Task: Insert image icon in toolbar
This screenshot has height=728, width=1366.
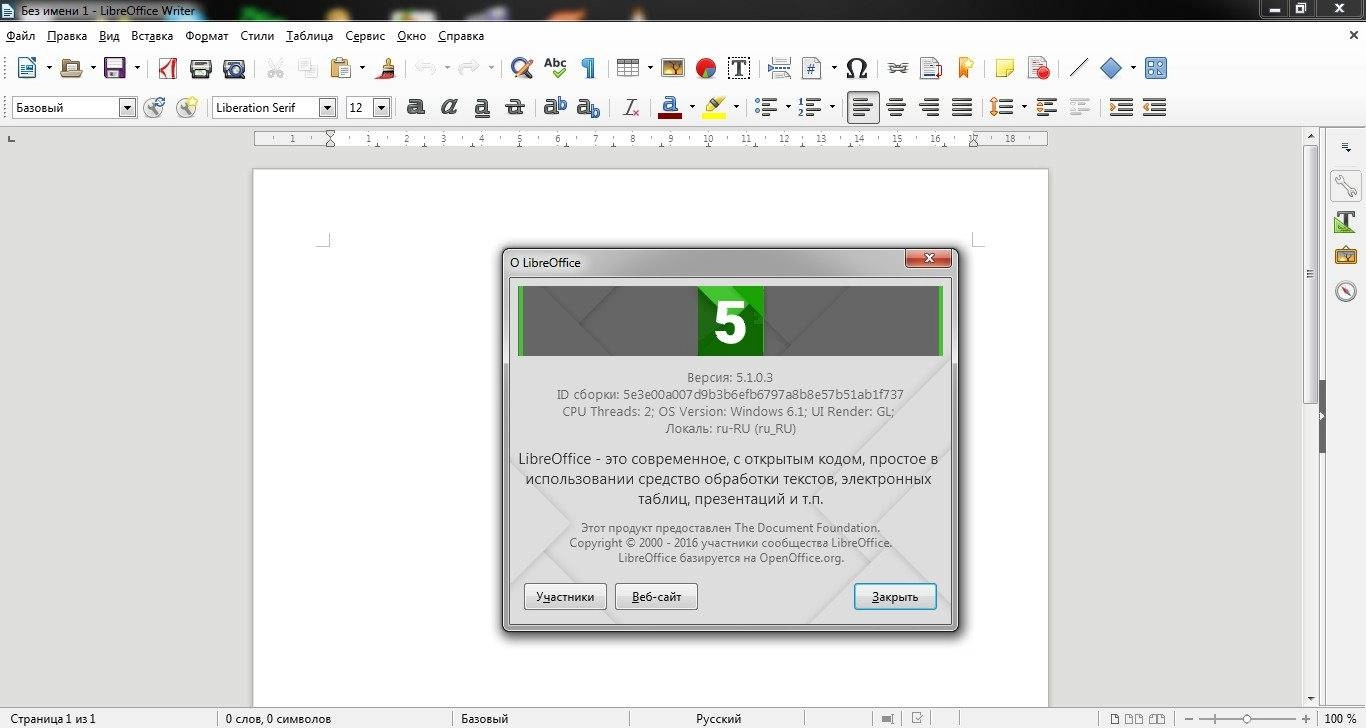Action: click(673, 68)
